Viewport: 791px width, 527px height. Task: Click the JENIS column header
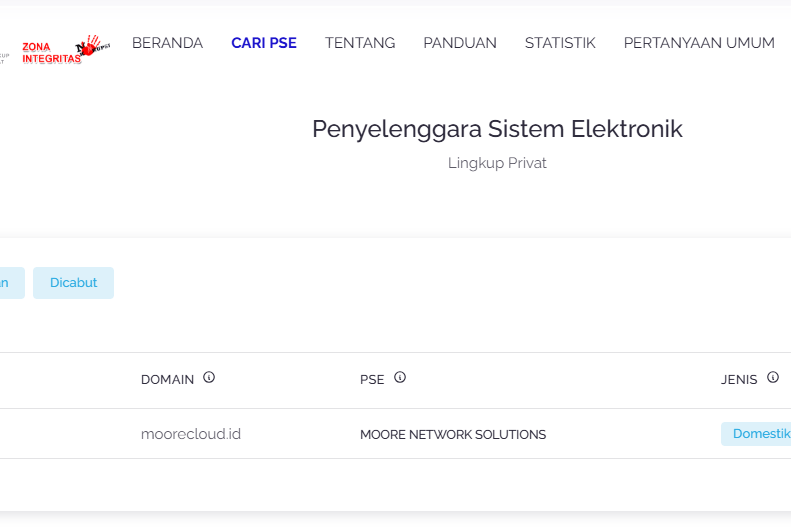[x=739, y=380]
